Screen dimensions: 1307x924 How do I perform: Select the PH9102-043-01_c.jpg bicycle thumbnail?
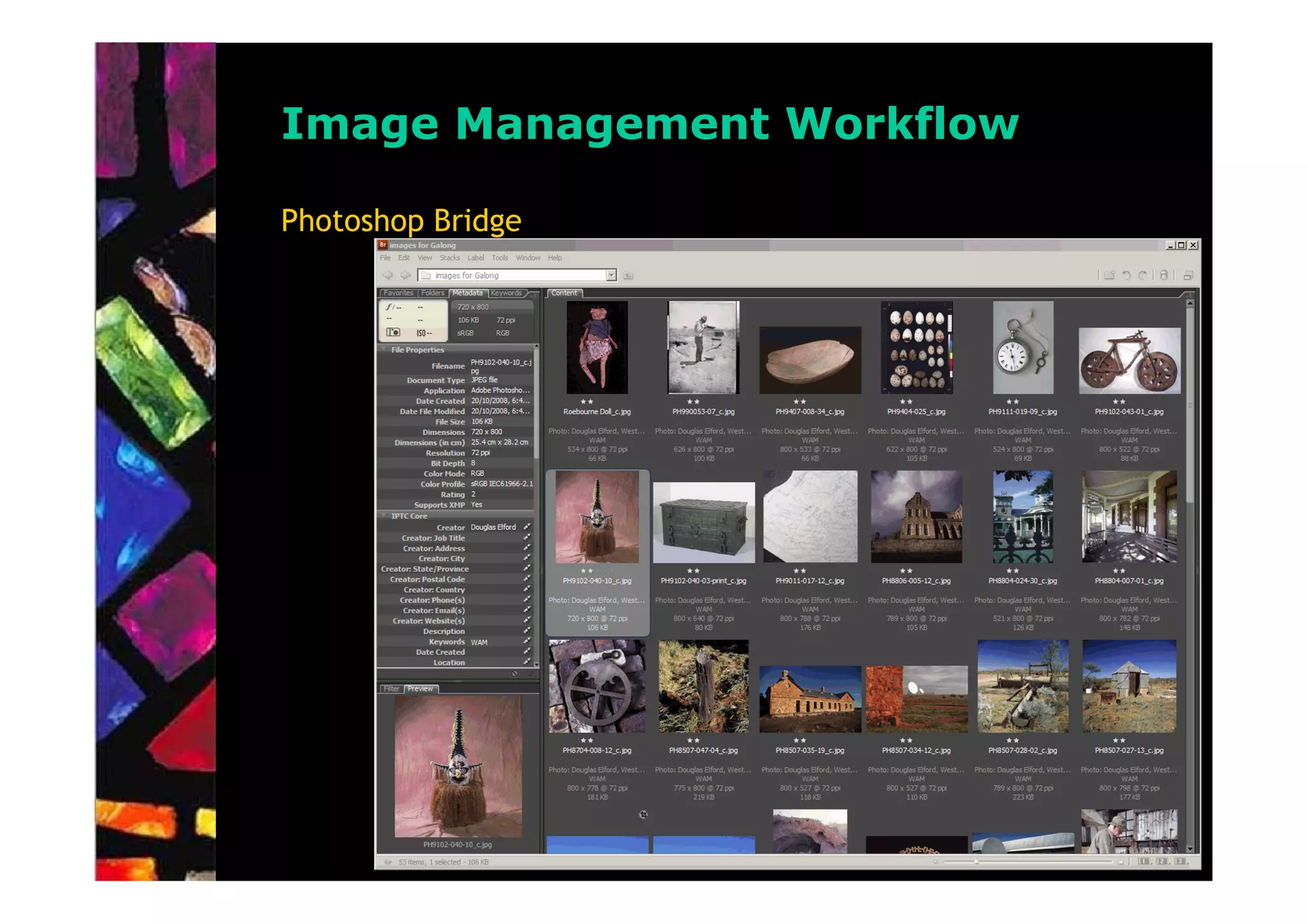tap(1129, 361)
